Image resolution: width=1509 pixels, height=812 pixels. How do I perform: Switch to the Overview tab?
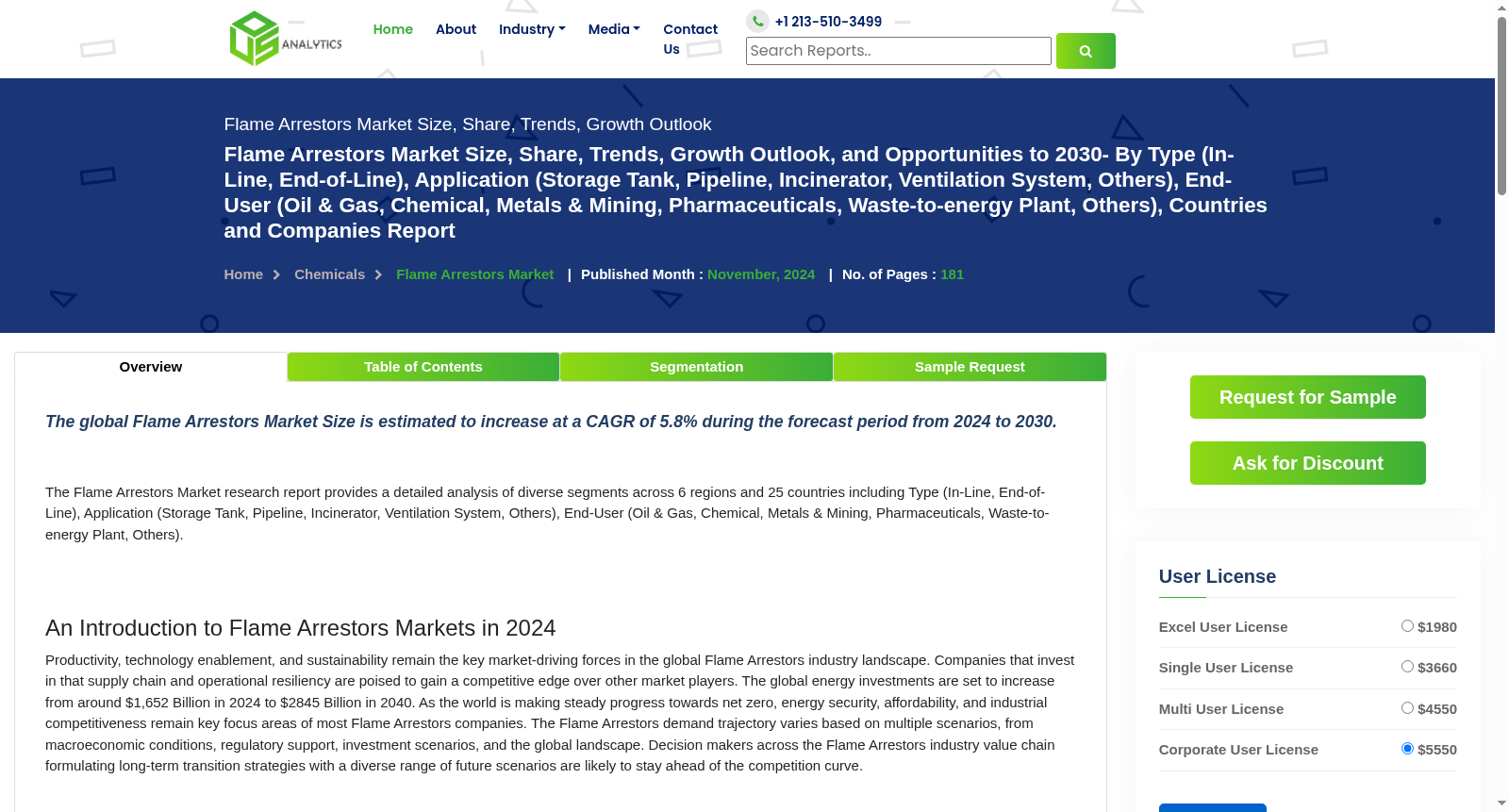(151, 367)
